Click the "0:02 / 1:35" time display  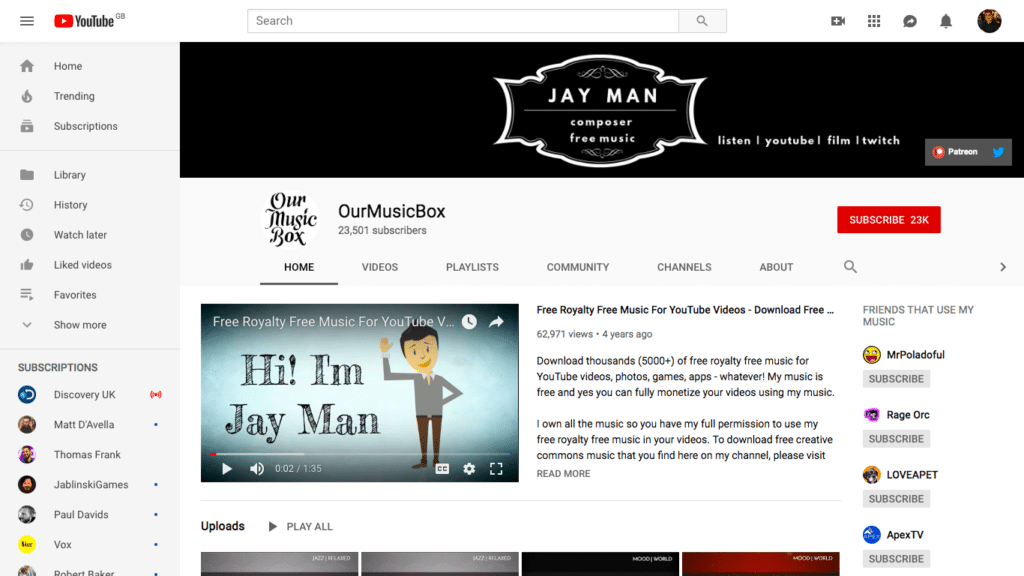click(298, 469)
